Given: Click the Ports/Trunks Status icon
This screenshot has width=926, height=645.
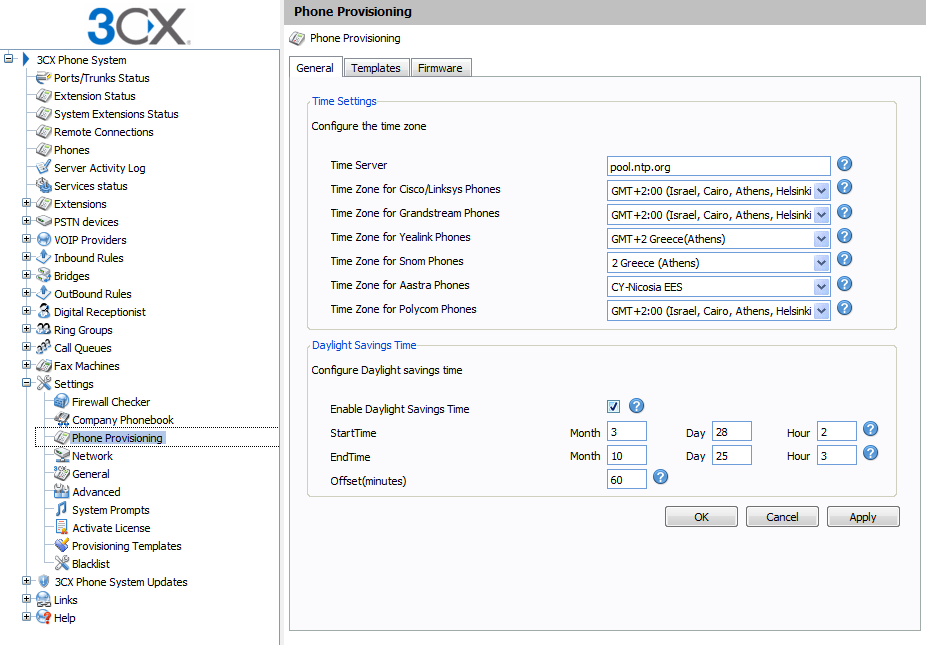Looking at the screenshot, I should point(44,77).
